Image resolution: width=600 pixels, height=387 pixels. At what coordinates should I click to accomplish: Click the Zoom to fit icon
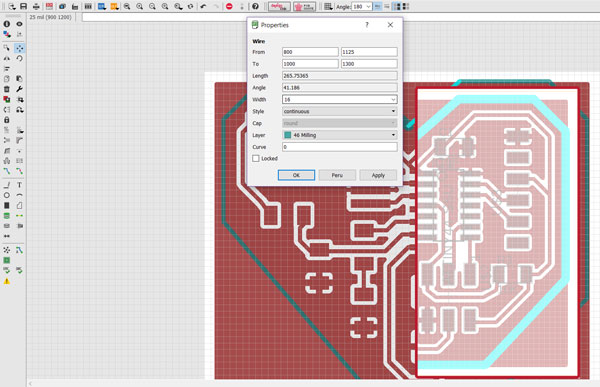pyautogui.click(x=127, y=6)
